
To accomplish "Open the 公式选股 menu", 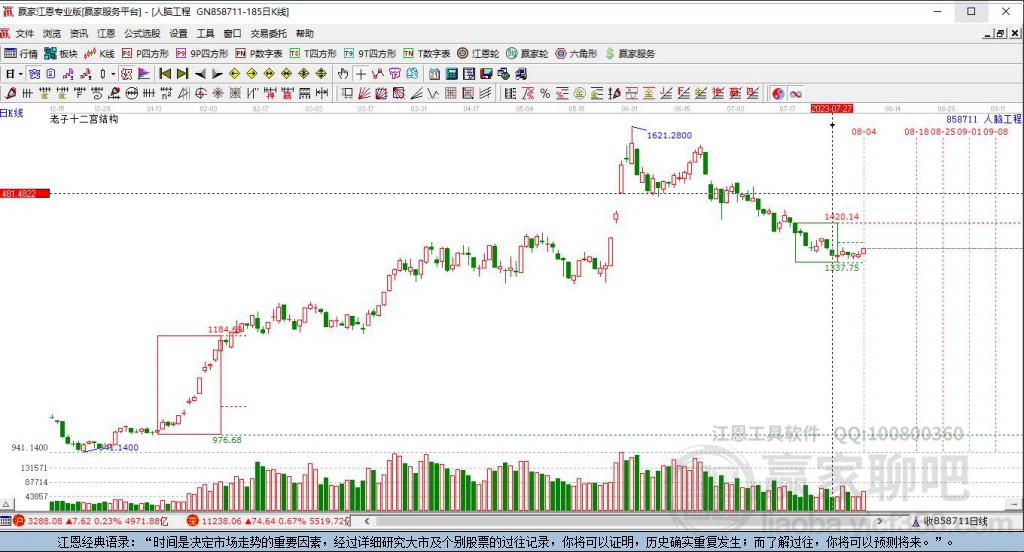I will 142,33.
